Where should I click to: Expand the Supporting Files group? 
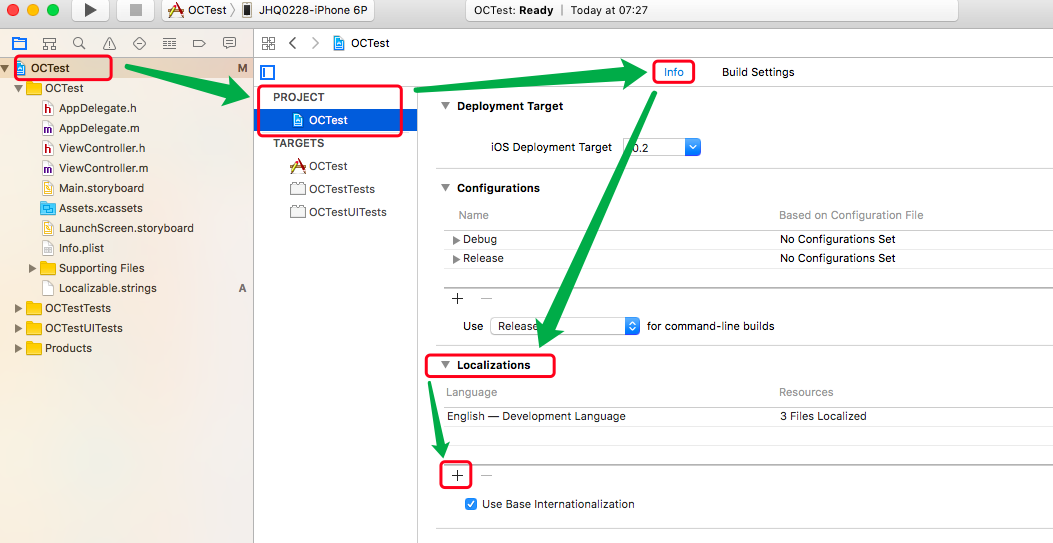[x=32, y=268]
